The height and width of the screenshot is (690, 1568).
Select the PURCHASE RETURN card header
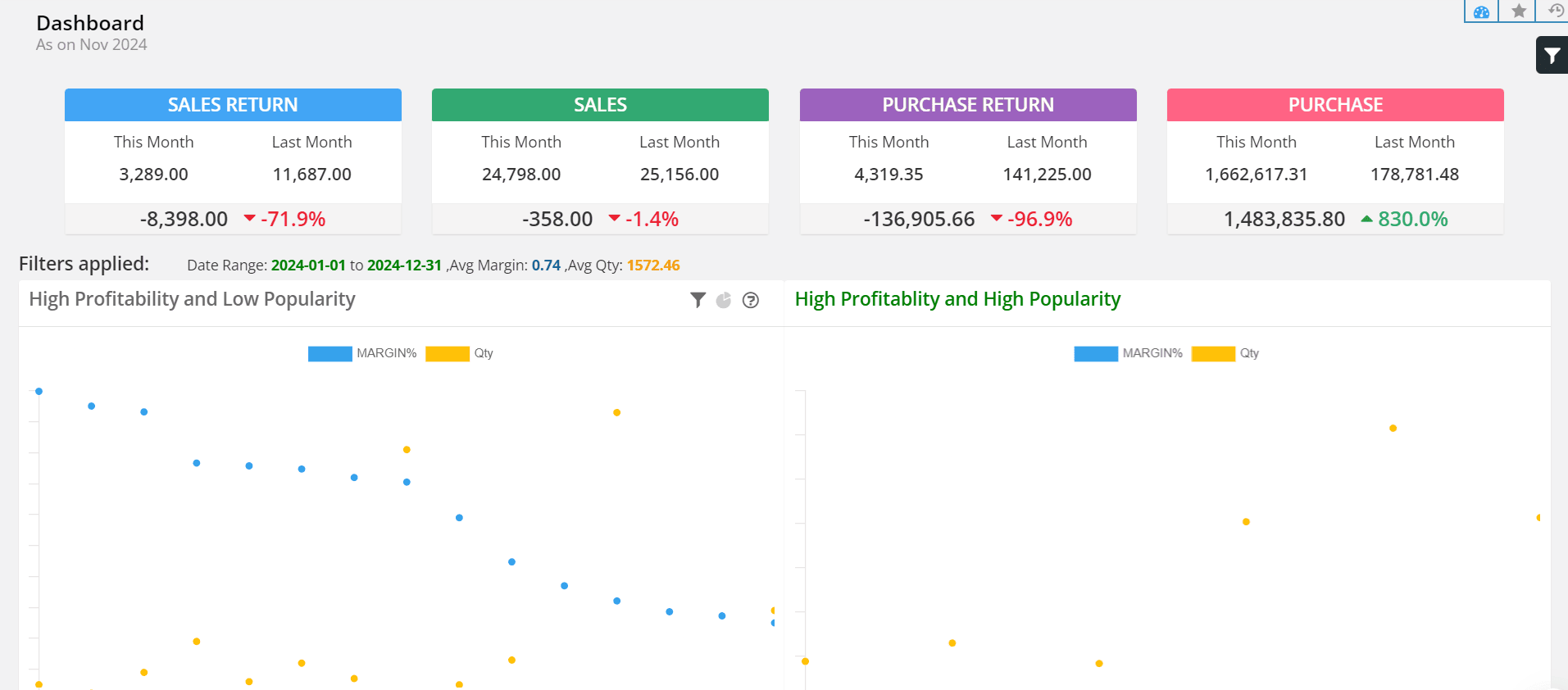(x=968, y=105)
